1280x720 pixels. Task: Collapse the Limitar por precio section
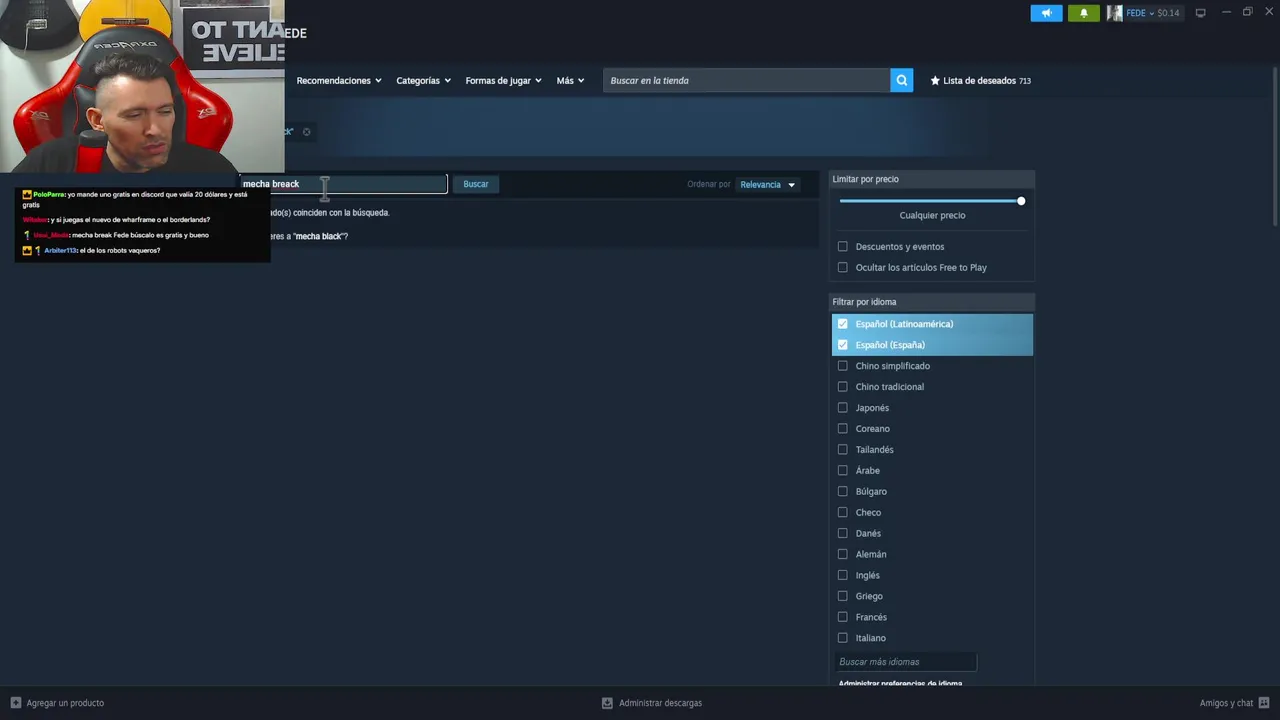[x=932, y=179]
